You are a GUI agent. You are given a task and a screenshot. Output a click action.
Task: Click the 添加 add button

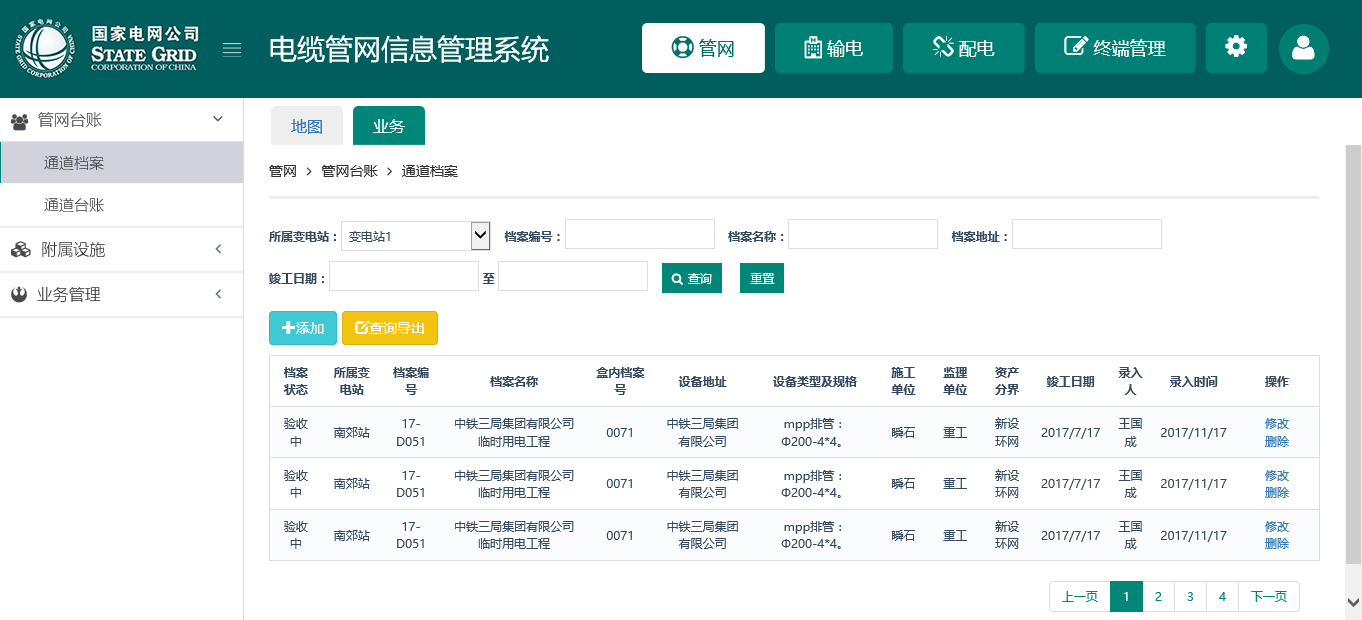coord(303,328)
